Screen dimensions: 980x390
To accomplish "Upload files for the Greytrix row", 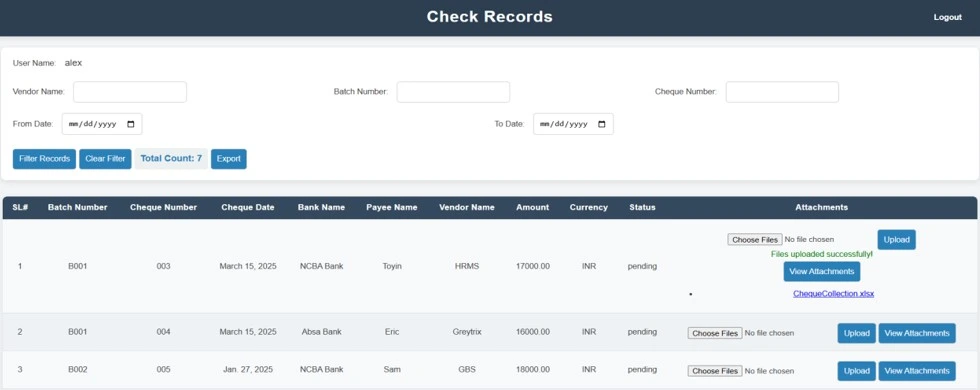I will click(856, 333).
